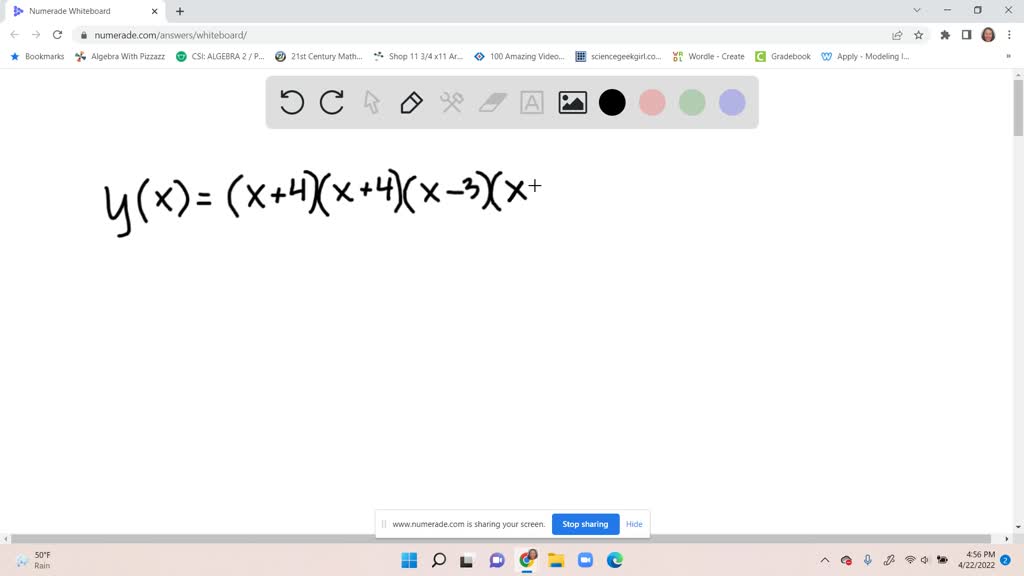
Task: Bookmark this page with the star icon
Action: [x=918, y=33]
